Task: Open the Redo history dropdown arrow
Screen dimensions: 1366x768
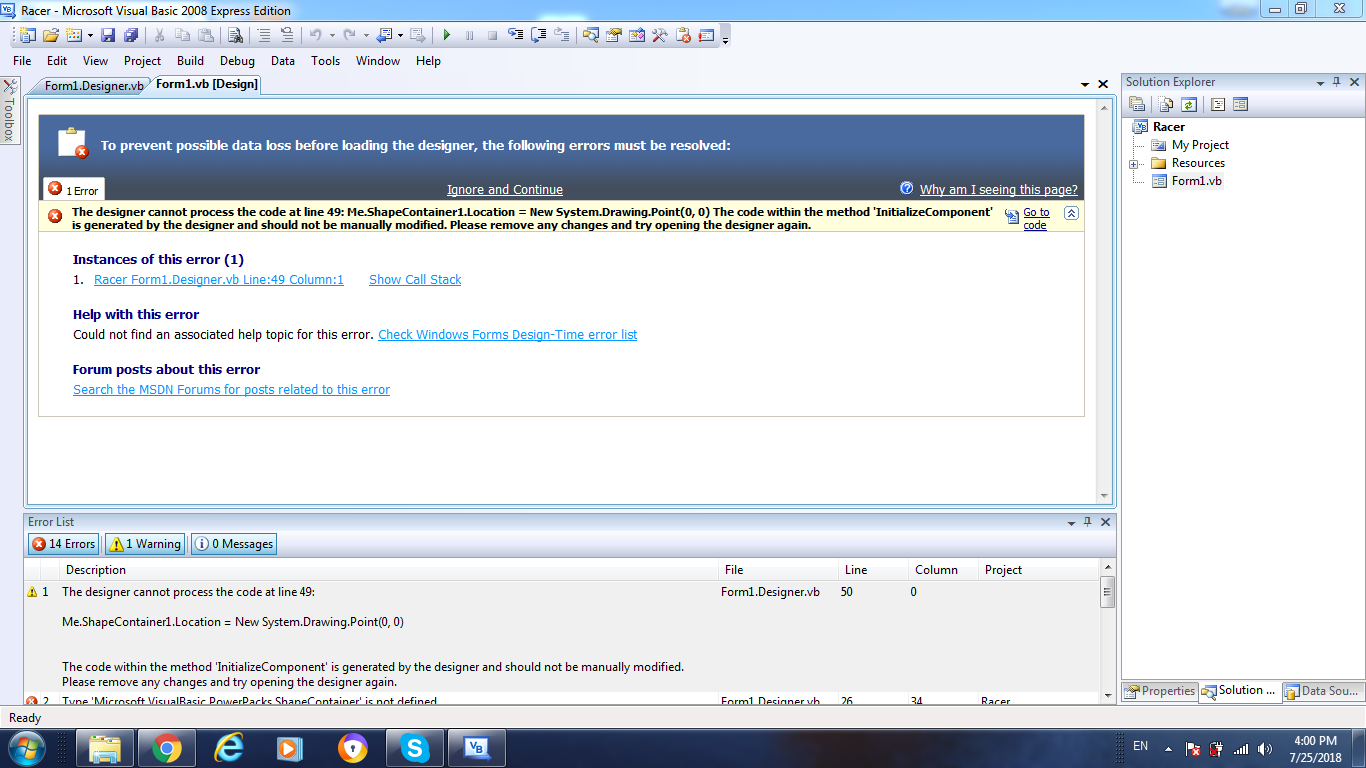Action: pyautogui.click(x=365, y=35)
